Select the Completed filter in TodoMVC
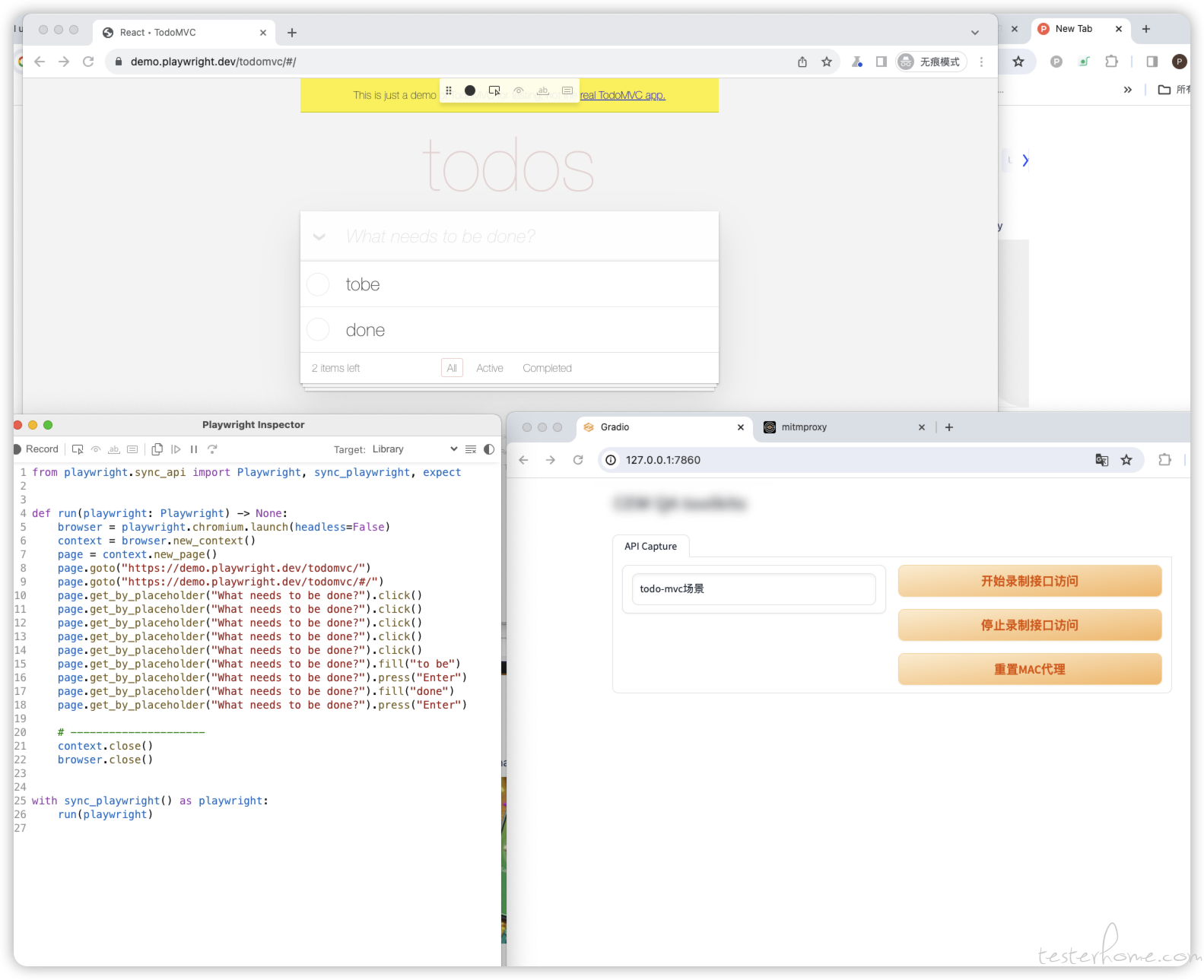Screen dimensions: 1204x980 (x=547, y=368)
